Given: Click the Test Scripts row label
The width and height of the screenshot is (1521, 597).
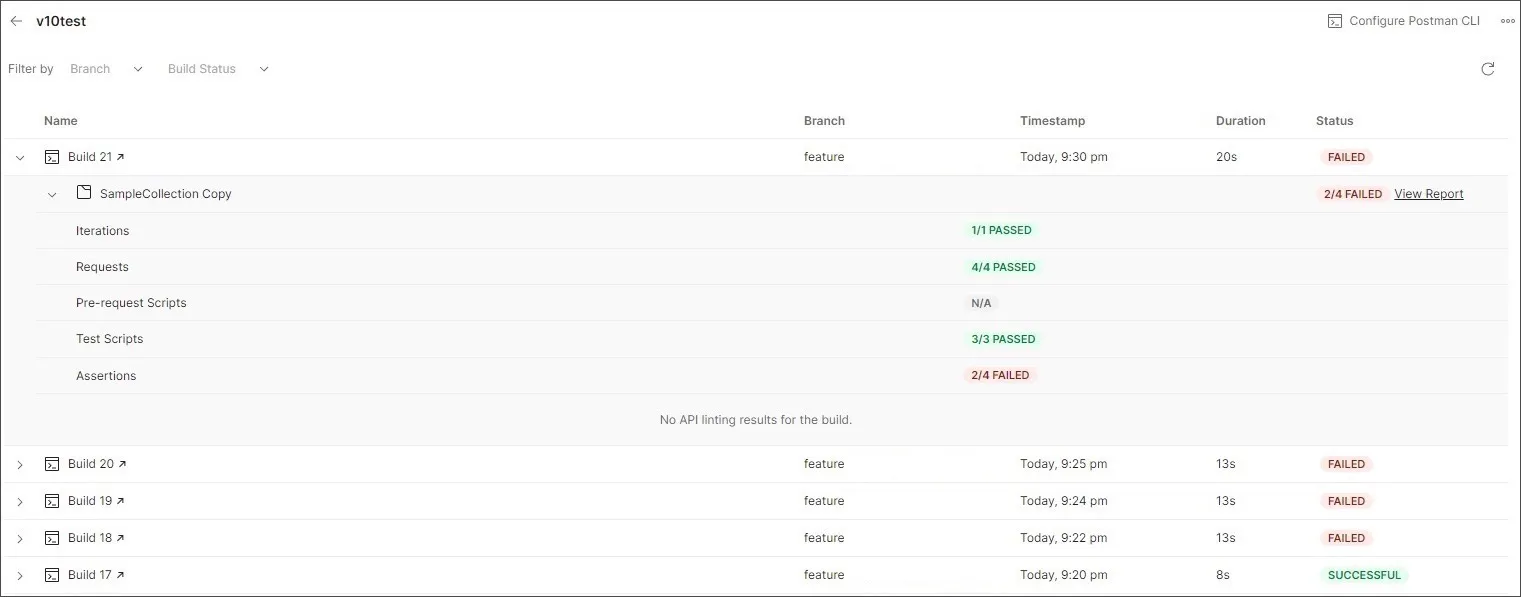Looking at the screenshot, I should pyautogui.click(x=109, y=339).
